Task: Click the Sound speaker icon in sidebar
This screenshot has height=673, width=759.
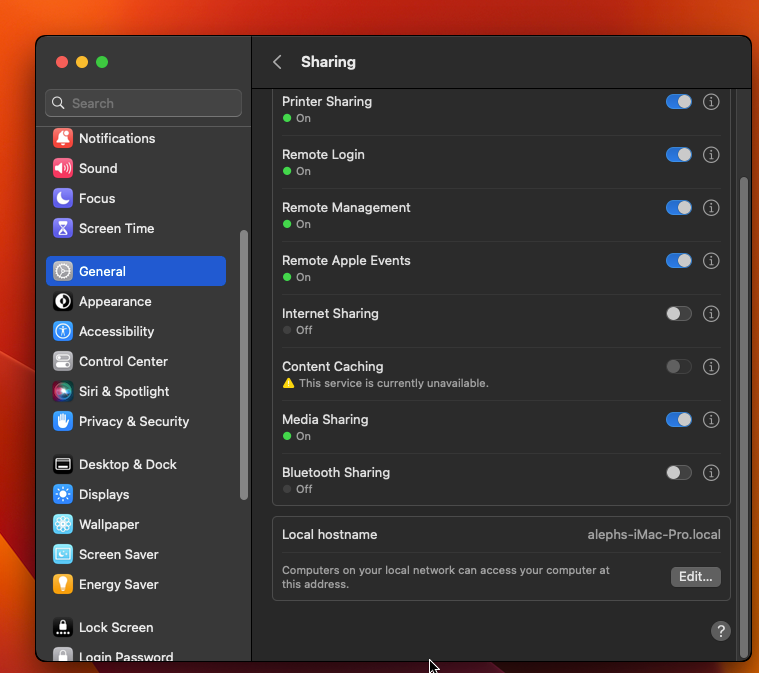Action: click(x=63, y=168)
